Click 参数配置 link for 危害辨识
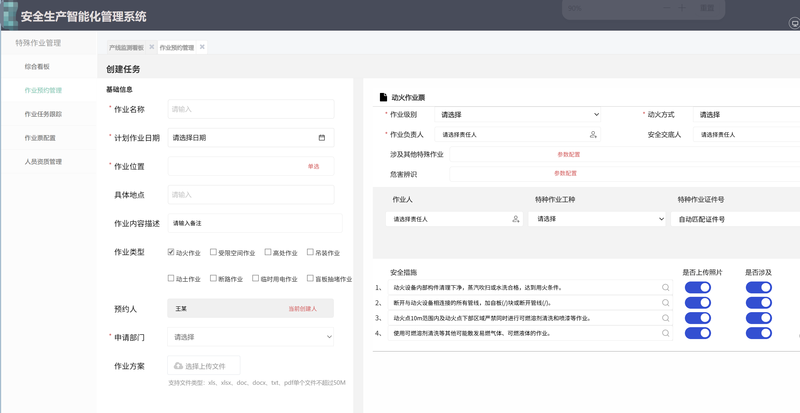The width and height of the screenshot is (800, 413). point(565,174)
